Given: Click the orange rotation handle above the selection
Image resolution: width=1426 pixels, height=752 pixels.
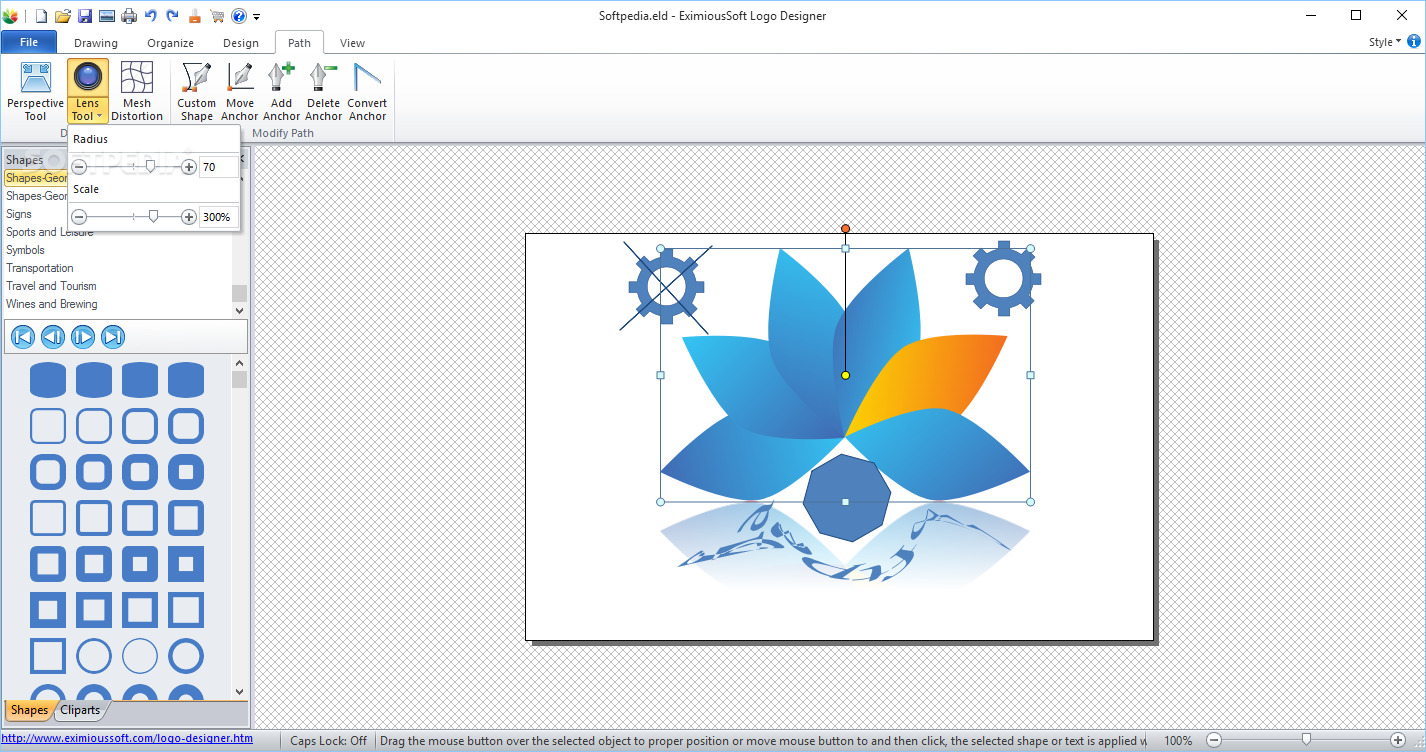Looking at the screenshot, I should (x=845, y=229).
